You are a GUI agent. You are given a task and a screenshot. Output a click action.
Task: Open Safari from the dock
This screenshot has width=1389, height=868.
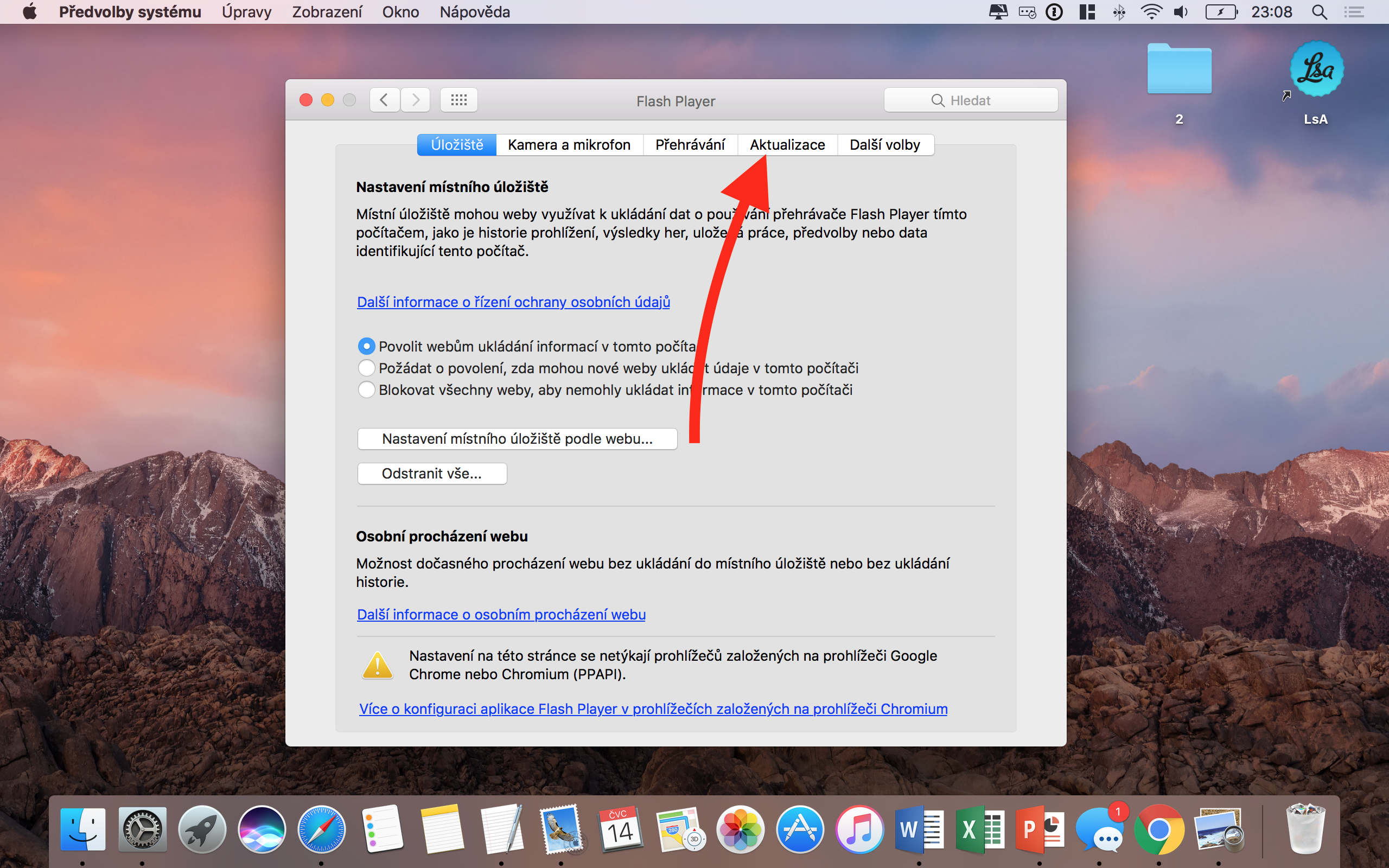pyautogui.click(x=321, y=829)
